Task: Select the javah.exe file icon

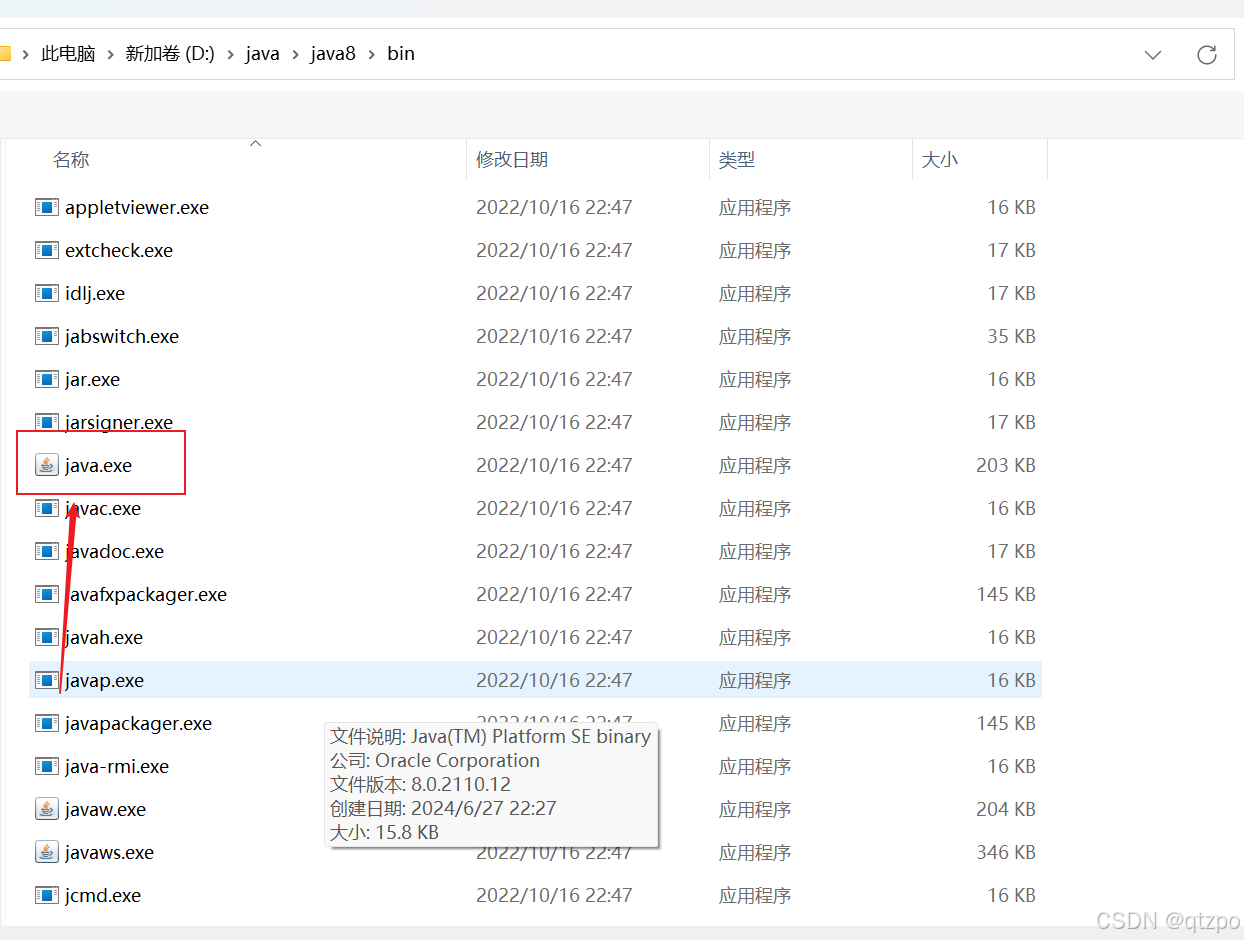Action: (47, 637)
